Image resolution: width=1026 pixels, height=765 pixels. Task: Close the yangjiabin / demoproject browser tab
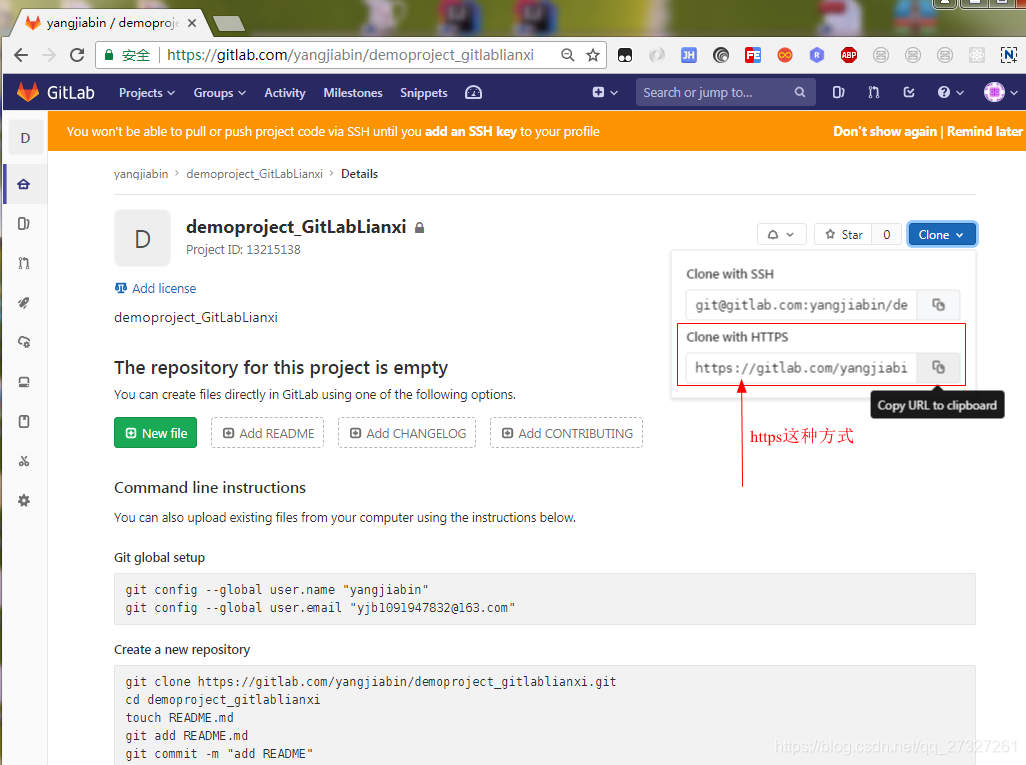192,23
